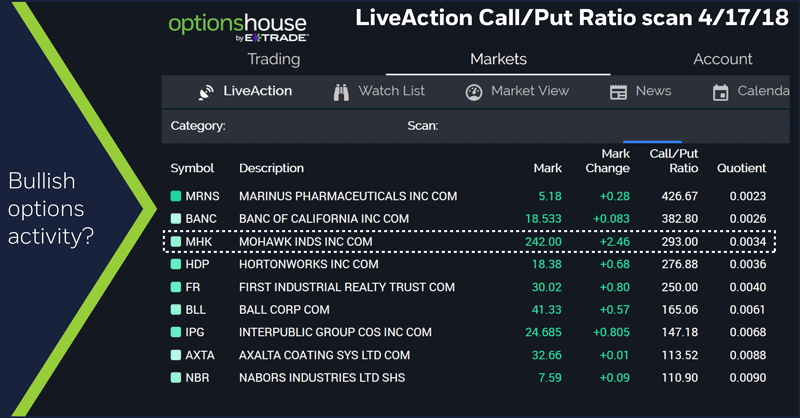
Task: Switch to the Trading tab
Action: coord(273,60)
